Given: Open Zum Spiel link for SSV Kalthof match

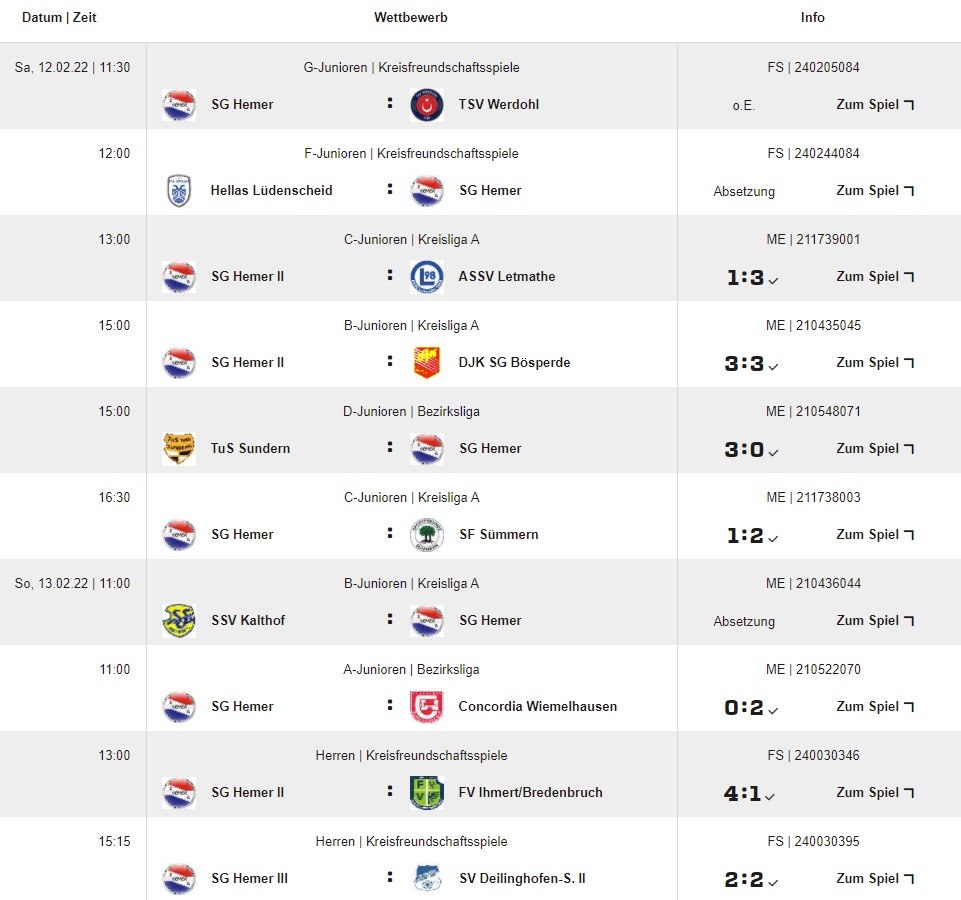Looking at the screenshot, I should pyautogui.click(x=875, y=621).
